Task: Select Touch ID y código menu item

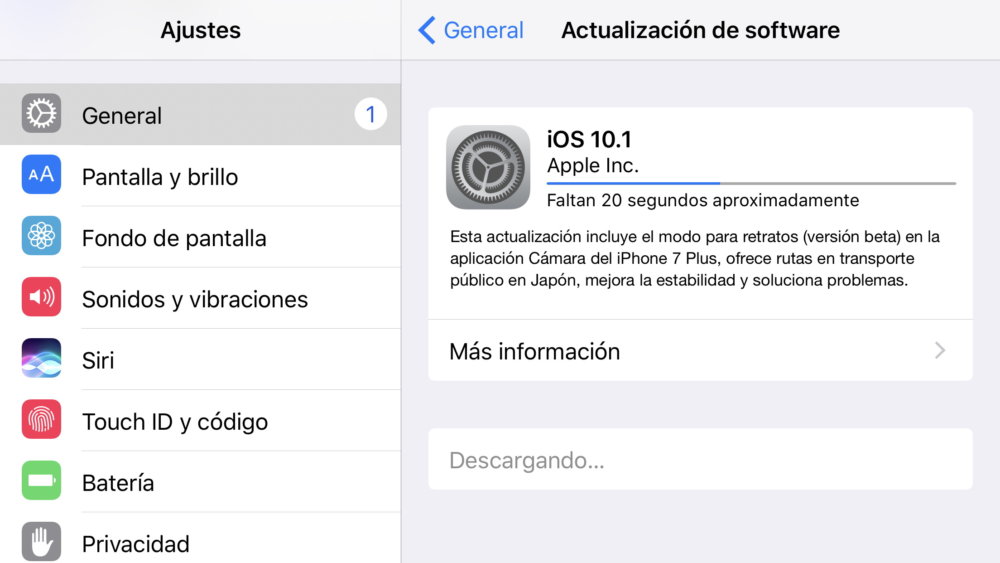Action: coord(200,420)
